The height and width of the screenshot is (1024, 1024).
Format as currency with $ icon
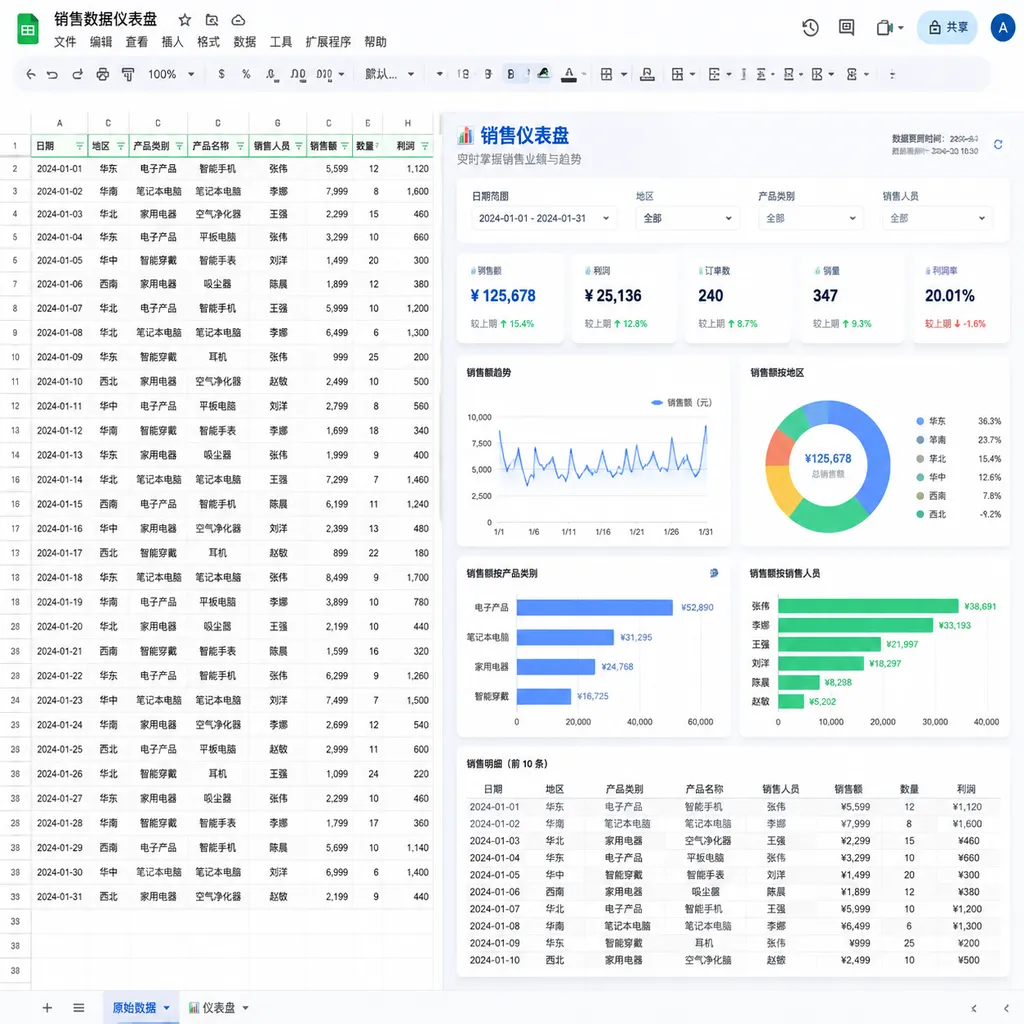pyautogui.click(x=221, y=74)
